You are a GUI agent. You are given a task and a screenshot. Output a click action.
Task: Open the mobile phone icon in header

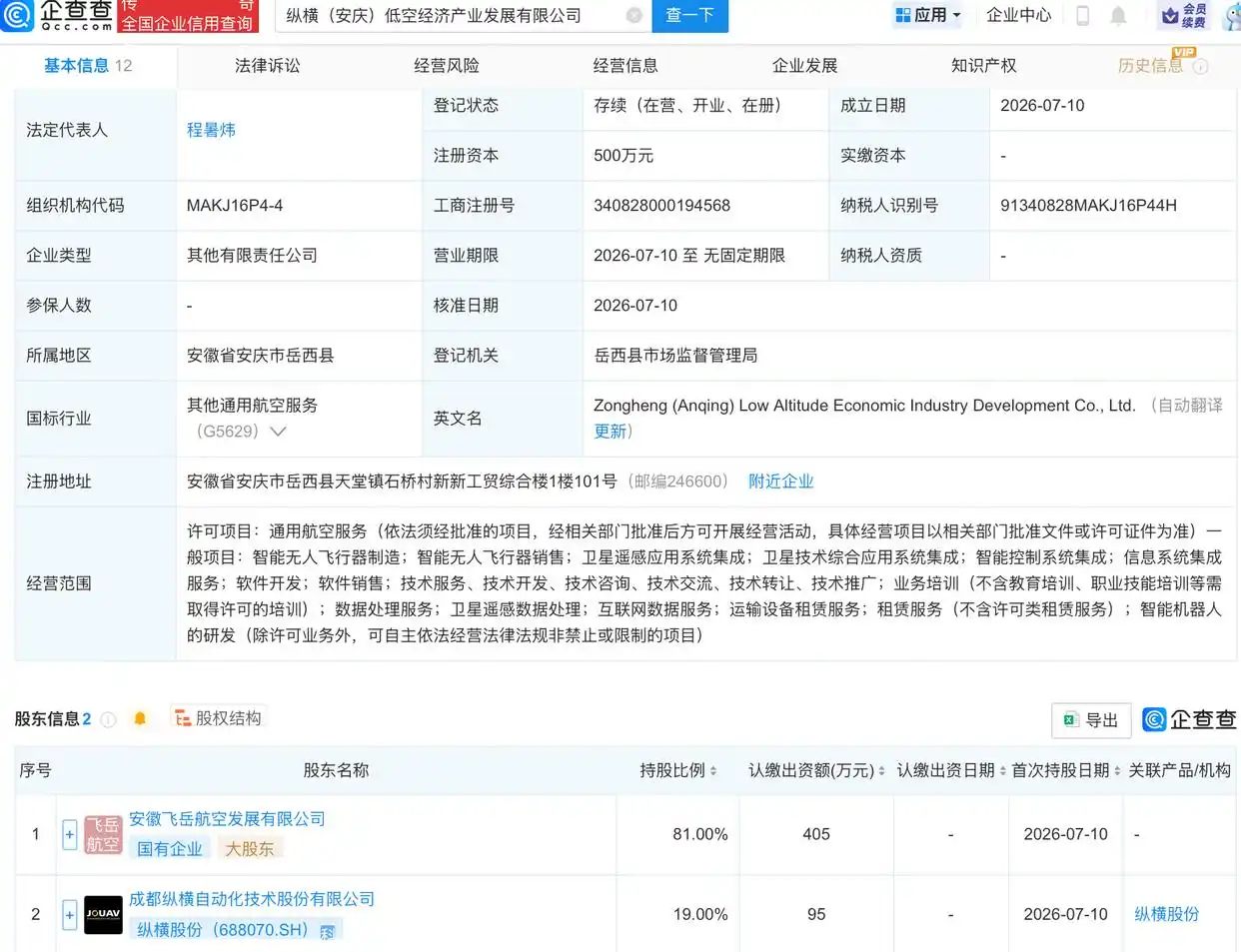point(1082,15)
